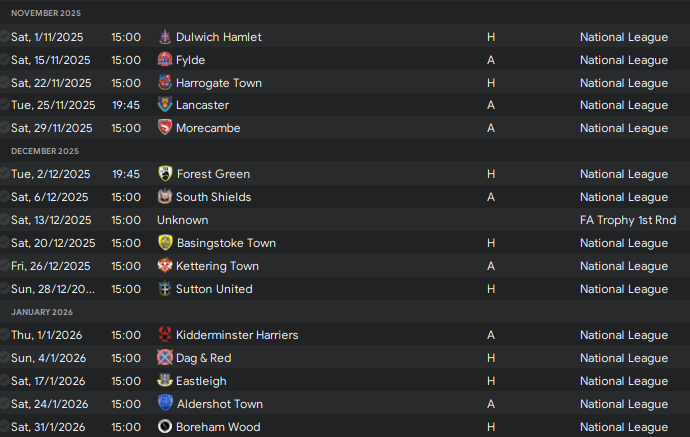Click the Morecambe shield crest icon
Screen dimensions: 690x437
click(165, 128)
